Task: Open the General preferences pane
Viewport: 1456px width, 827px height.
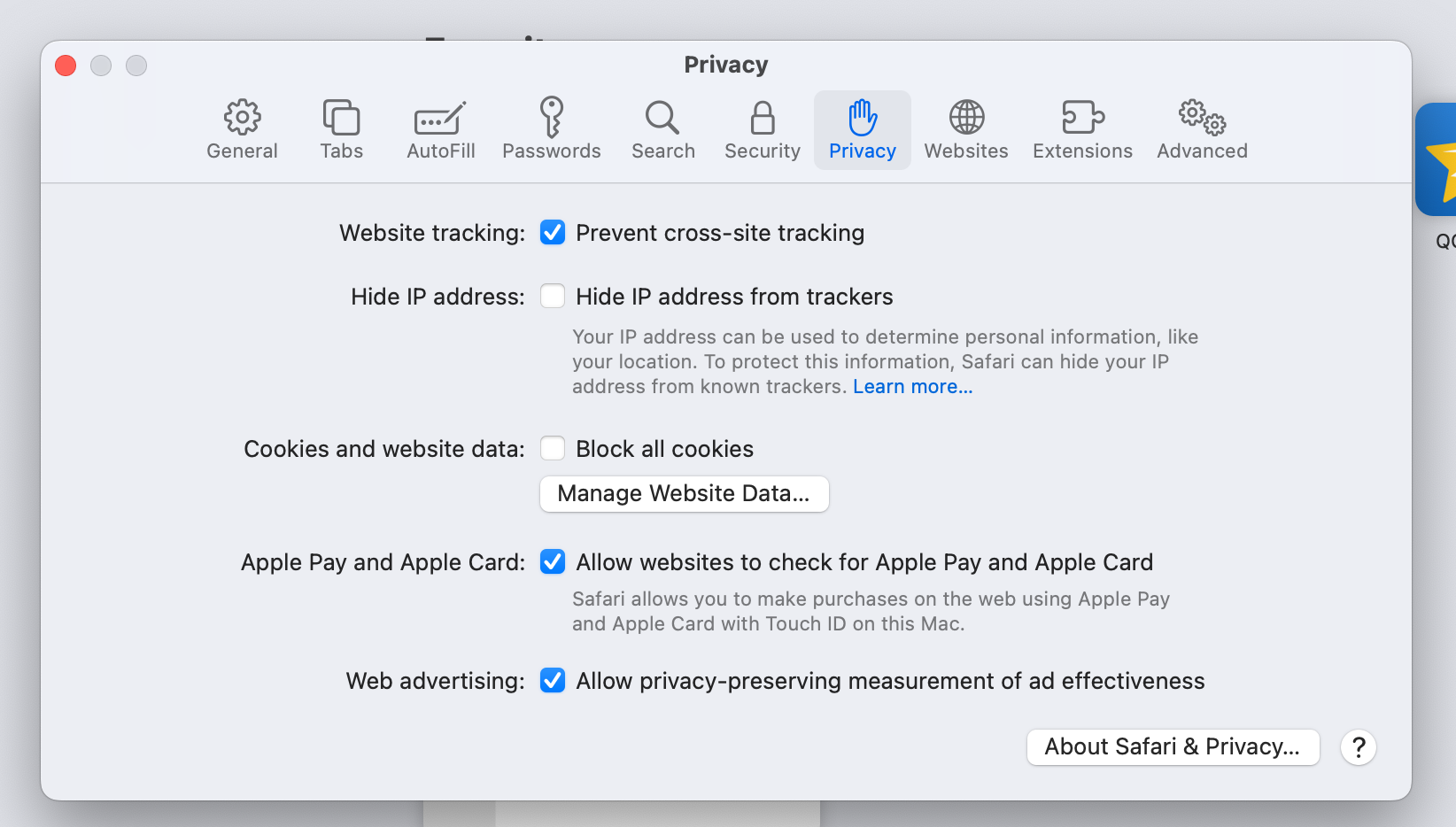Action: (x=242, y=129)
